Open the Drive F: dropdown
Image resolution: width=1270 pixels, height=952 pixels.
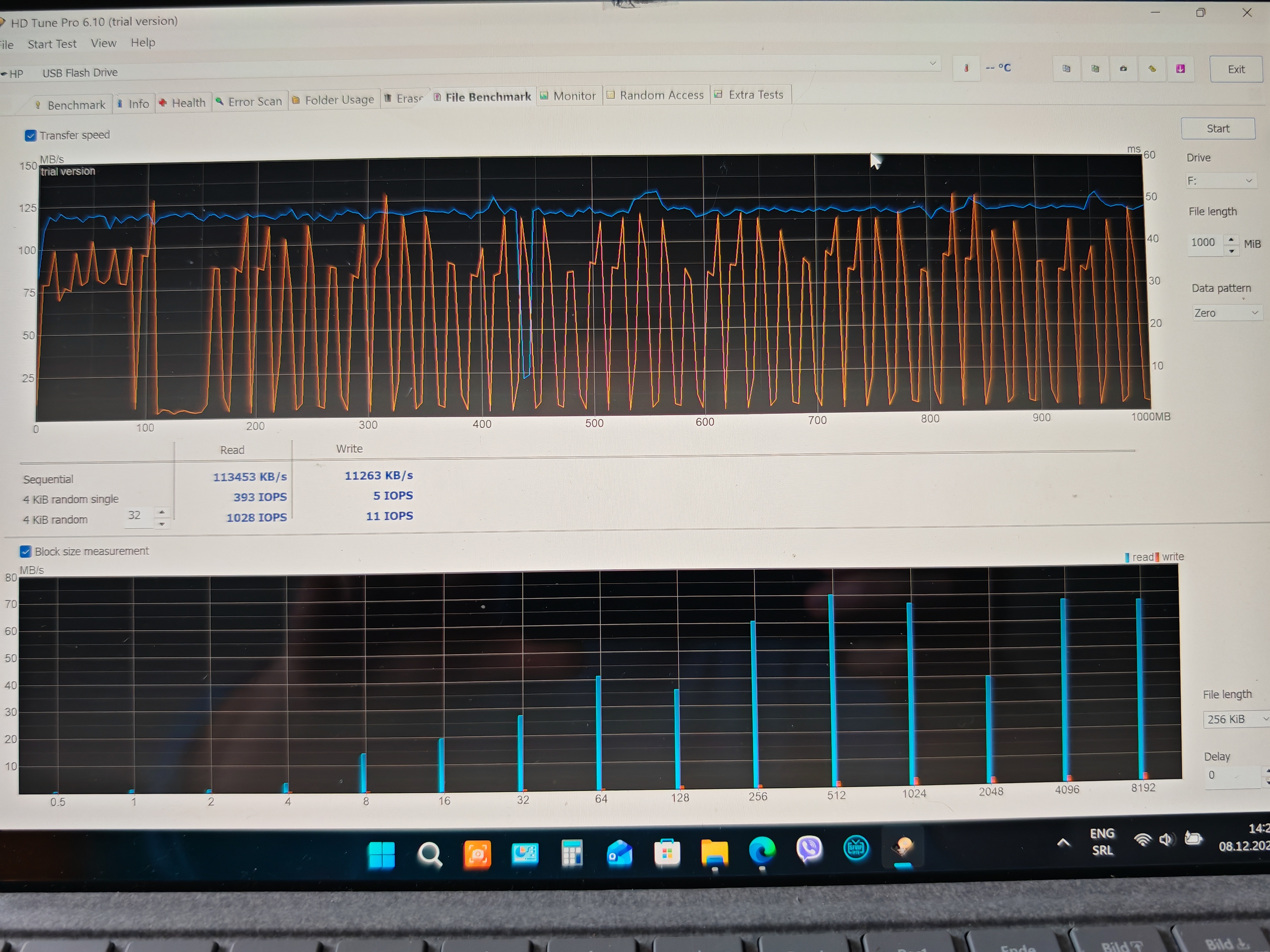[1220, 181]
